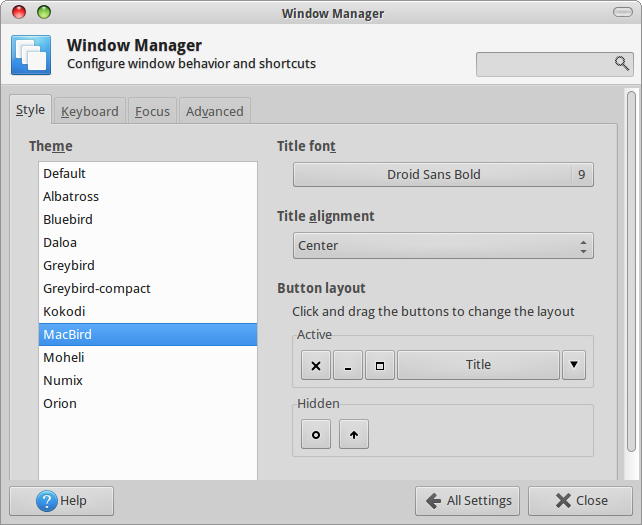Select the Albatross theme

148,197
